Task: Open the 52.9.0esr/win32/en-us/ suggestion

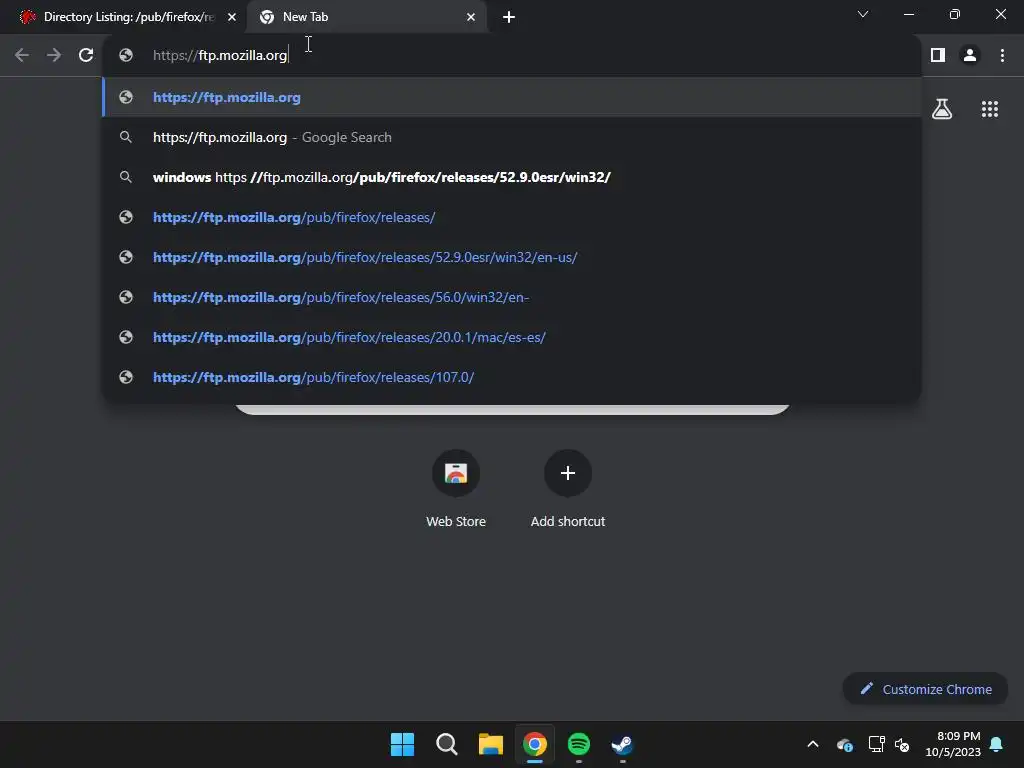Action: tap(512, 257)
